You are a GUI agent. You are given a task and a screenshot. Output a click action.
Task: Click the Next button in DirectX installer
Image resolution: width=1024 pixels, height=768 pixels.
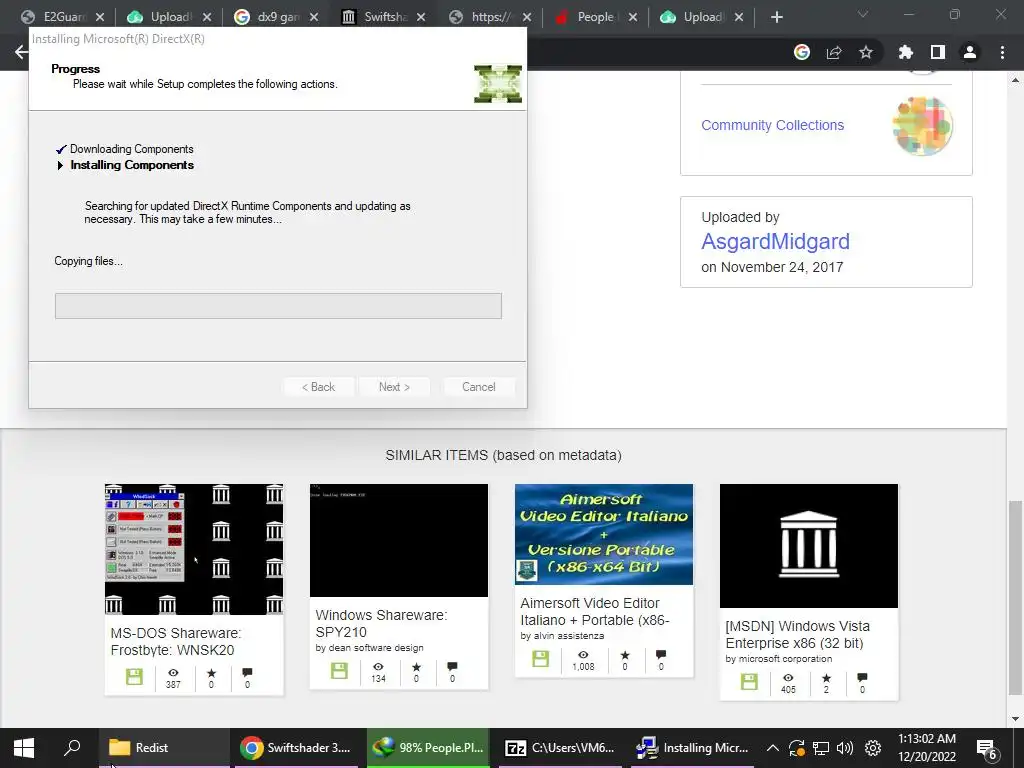tap(394, 387)
